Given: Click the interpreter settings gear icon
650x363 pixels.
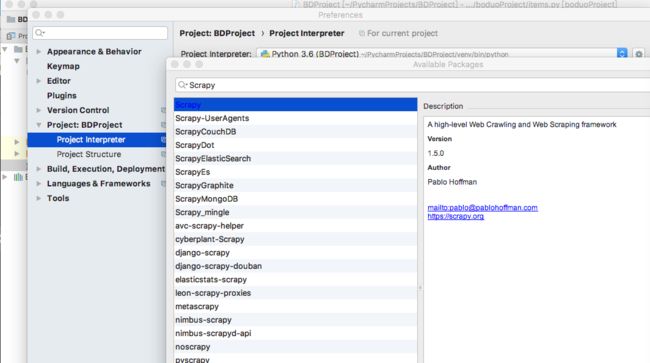Looking at the screenshot, I should 639,54.
